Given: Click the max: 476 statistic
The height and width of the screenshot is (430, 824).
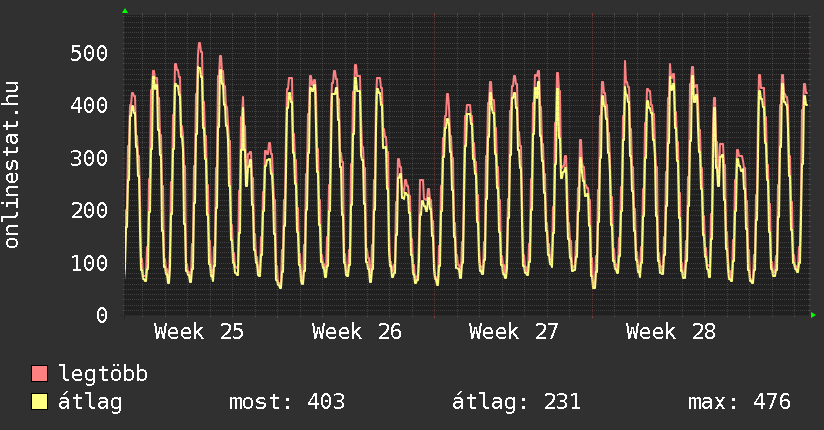Looking at the screenshot, I should (739, 402).
